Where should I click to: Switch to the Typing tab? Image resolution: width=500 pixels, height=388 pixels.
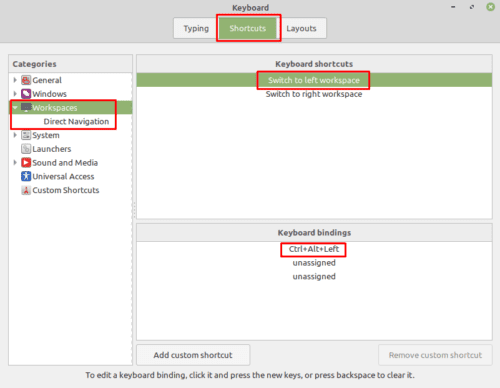(x=196, y=28)
